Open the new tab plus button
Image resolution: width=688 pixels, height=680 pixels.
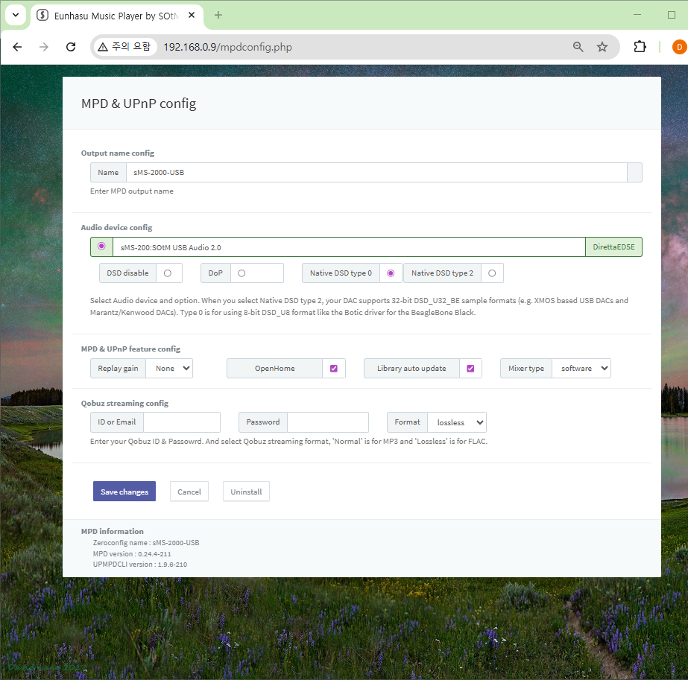click(x=218, y=15)
